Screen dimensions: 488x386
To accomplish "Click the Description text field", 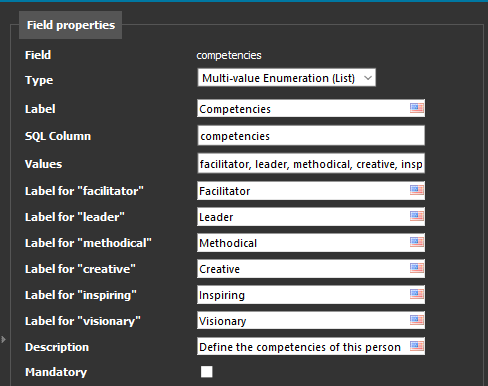I will point(303,346).
